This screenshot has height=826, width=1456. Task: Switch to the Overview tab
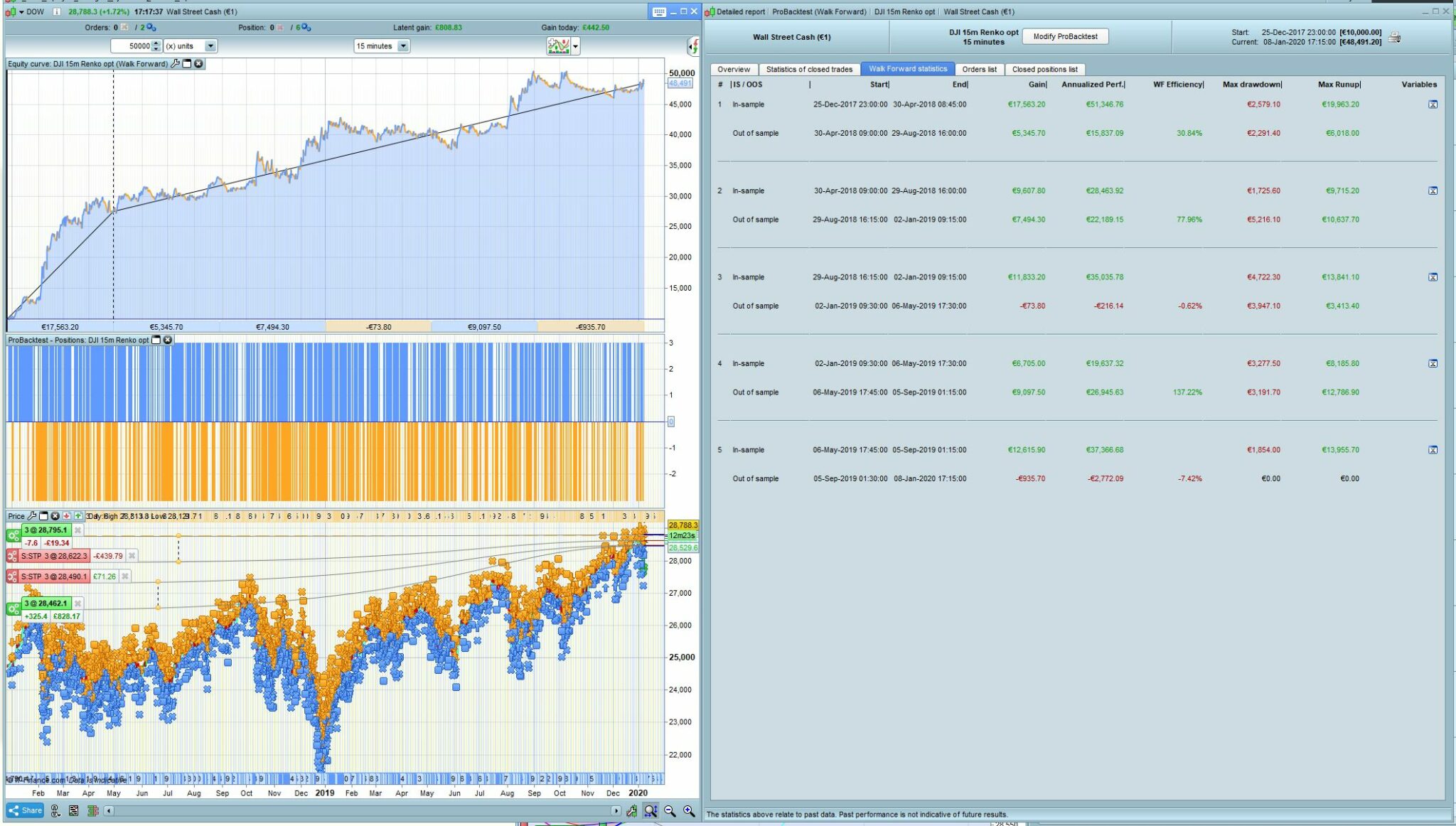pyautogui.click(x=733, y=70)
